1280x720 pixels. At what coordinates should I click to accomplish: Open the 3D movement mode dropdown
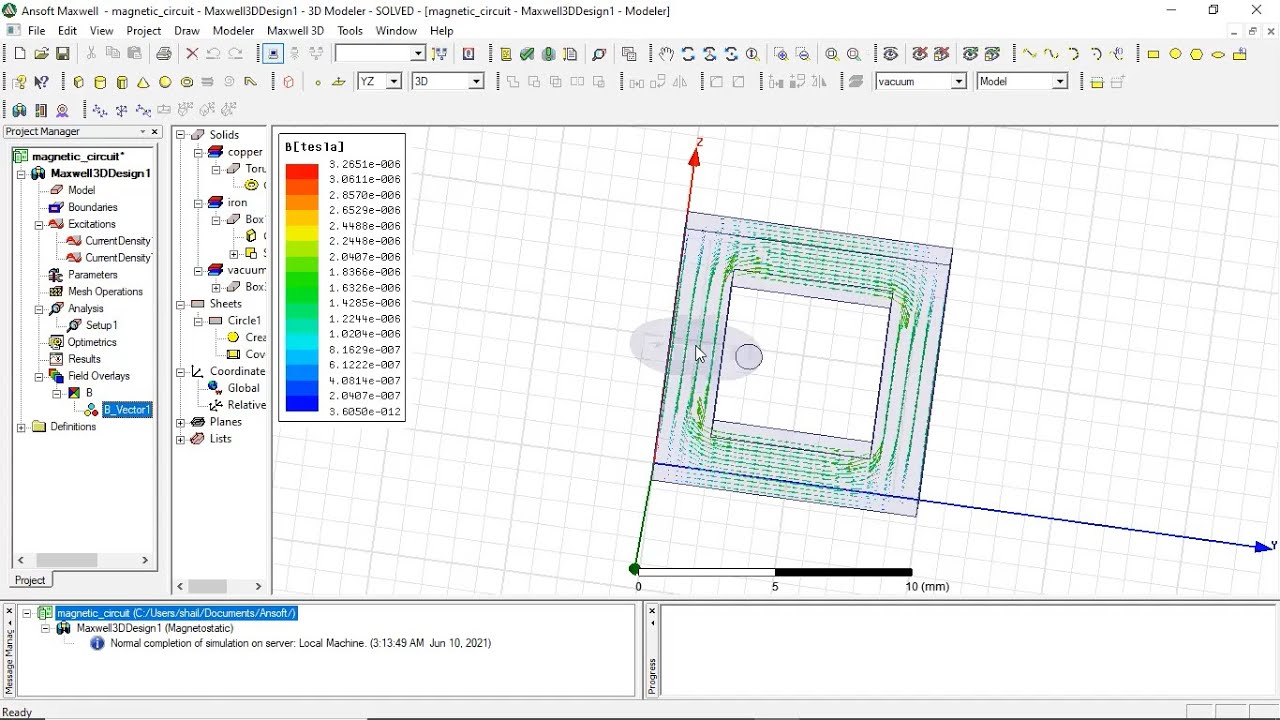[476, 82]
